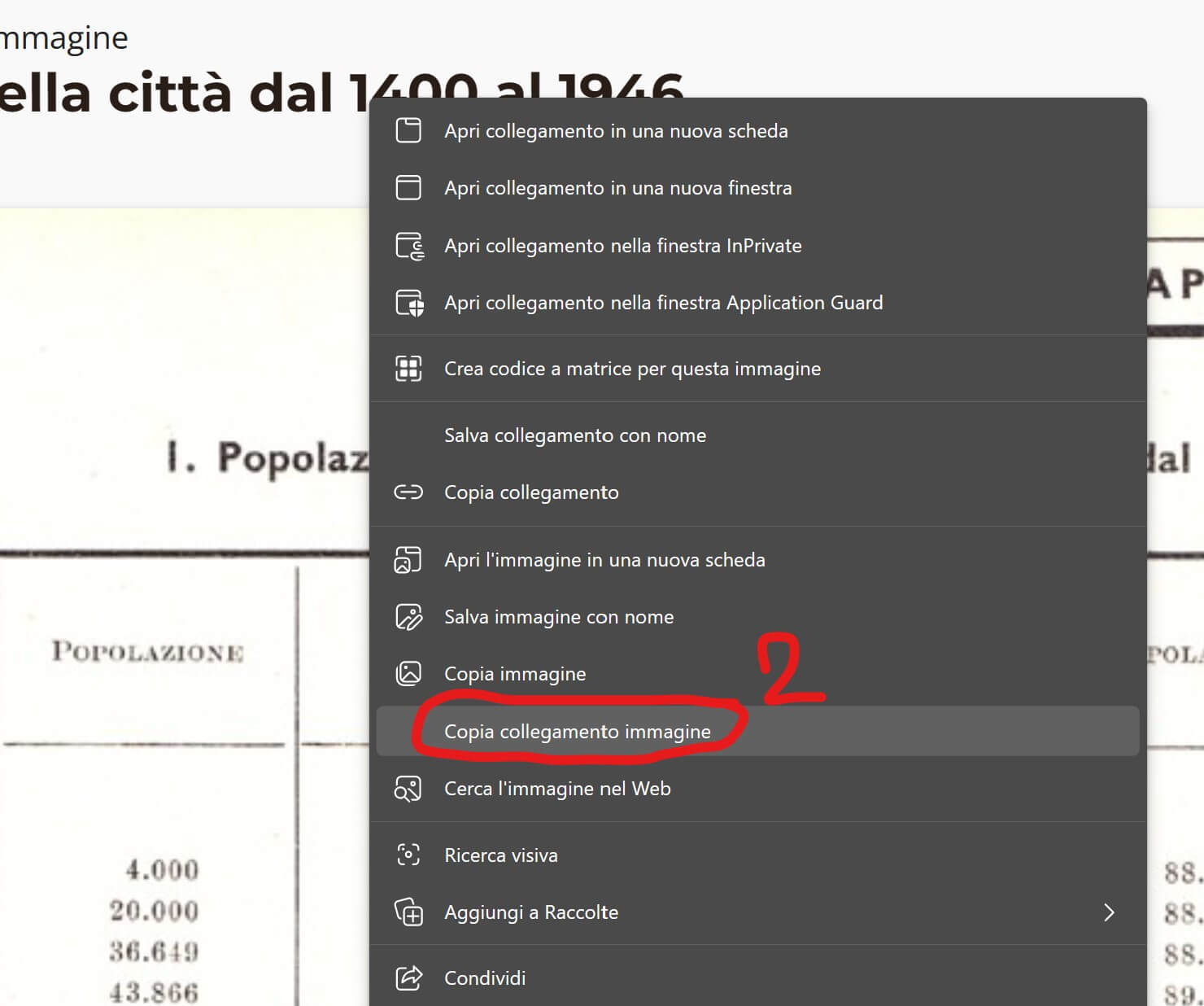Expand the 'Aggiungi a Raccolte' submenu arrow
1204x1006 pixels.
tap(1109, 912)
